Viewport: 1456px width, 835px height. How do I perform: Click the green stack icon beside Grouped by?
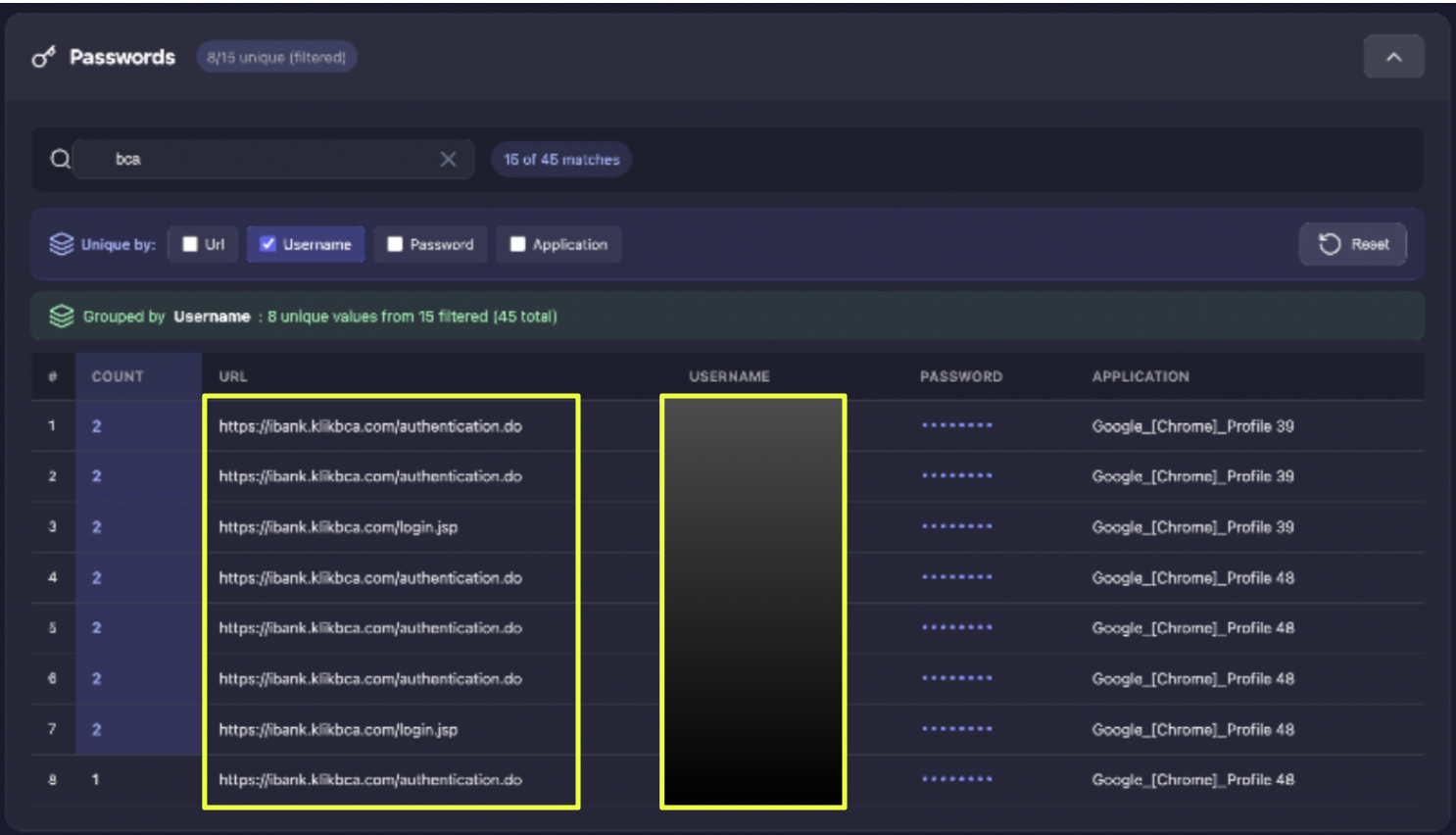[62, 317]
